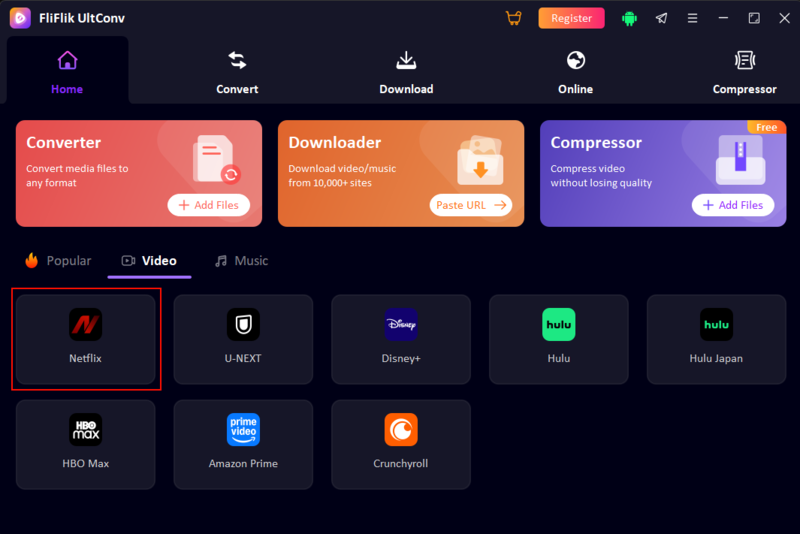Click the Converter document icon
The height and width of the screenshot is (534, 800).
[x=216, y=159]
